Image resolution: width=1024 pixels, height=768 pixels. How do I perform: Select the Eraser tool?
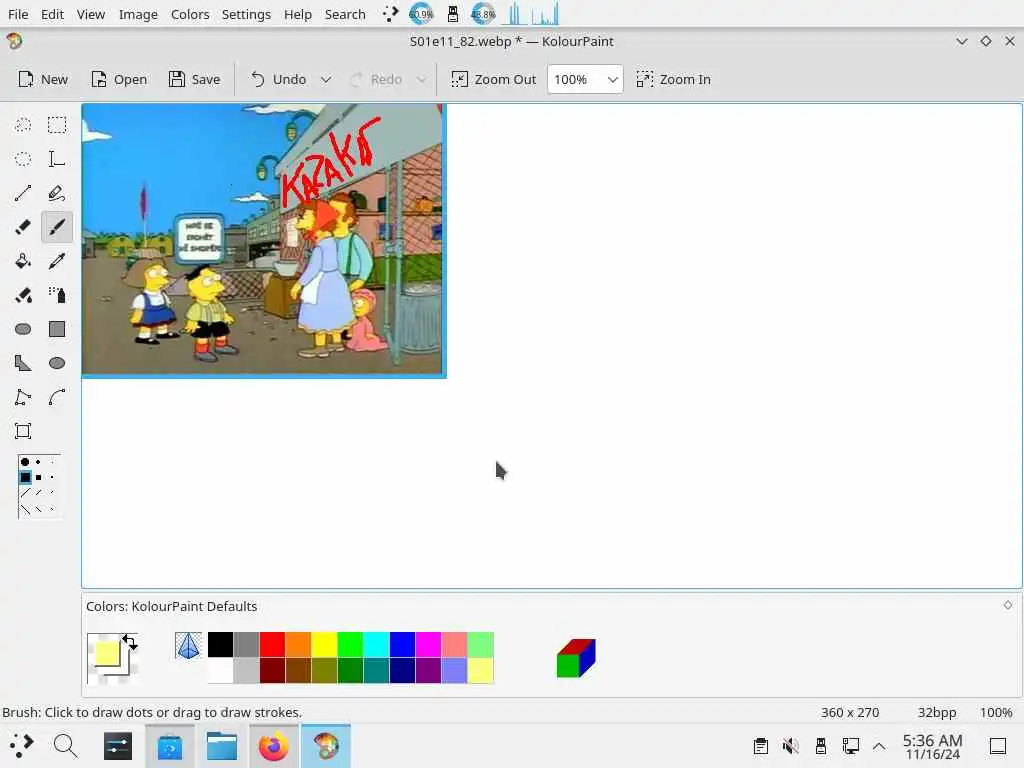23,227
